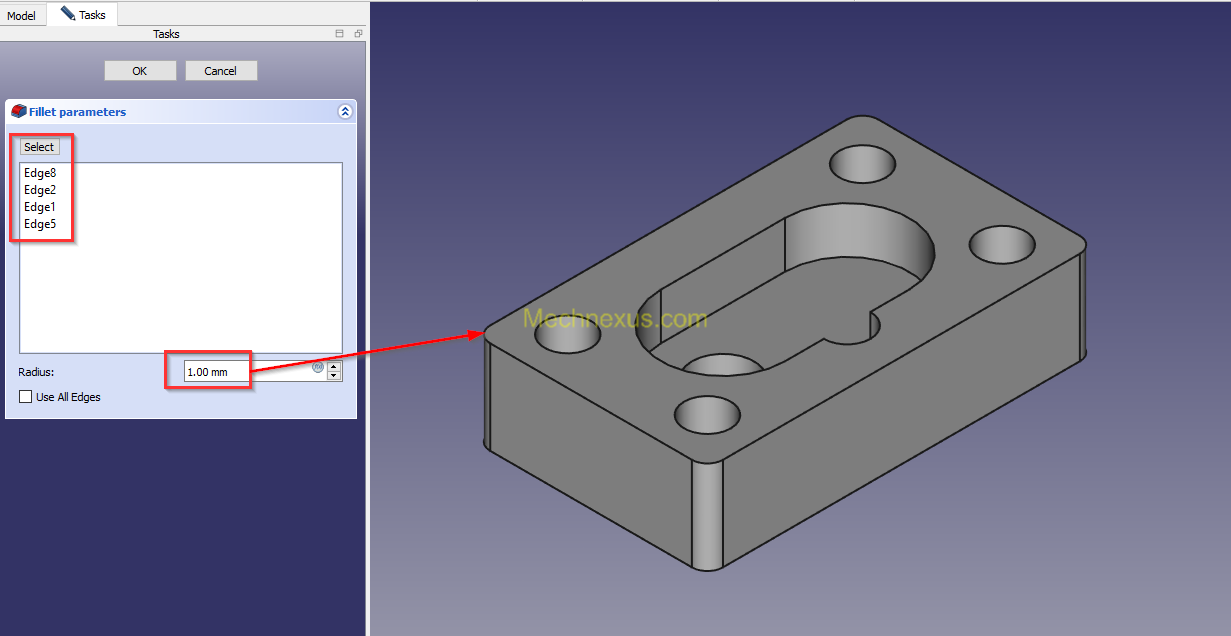Click the Select edges button

(39, 147)
